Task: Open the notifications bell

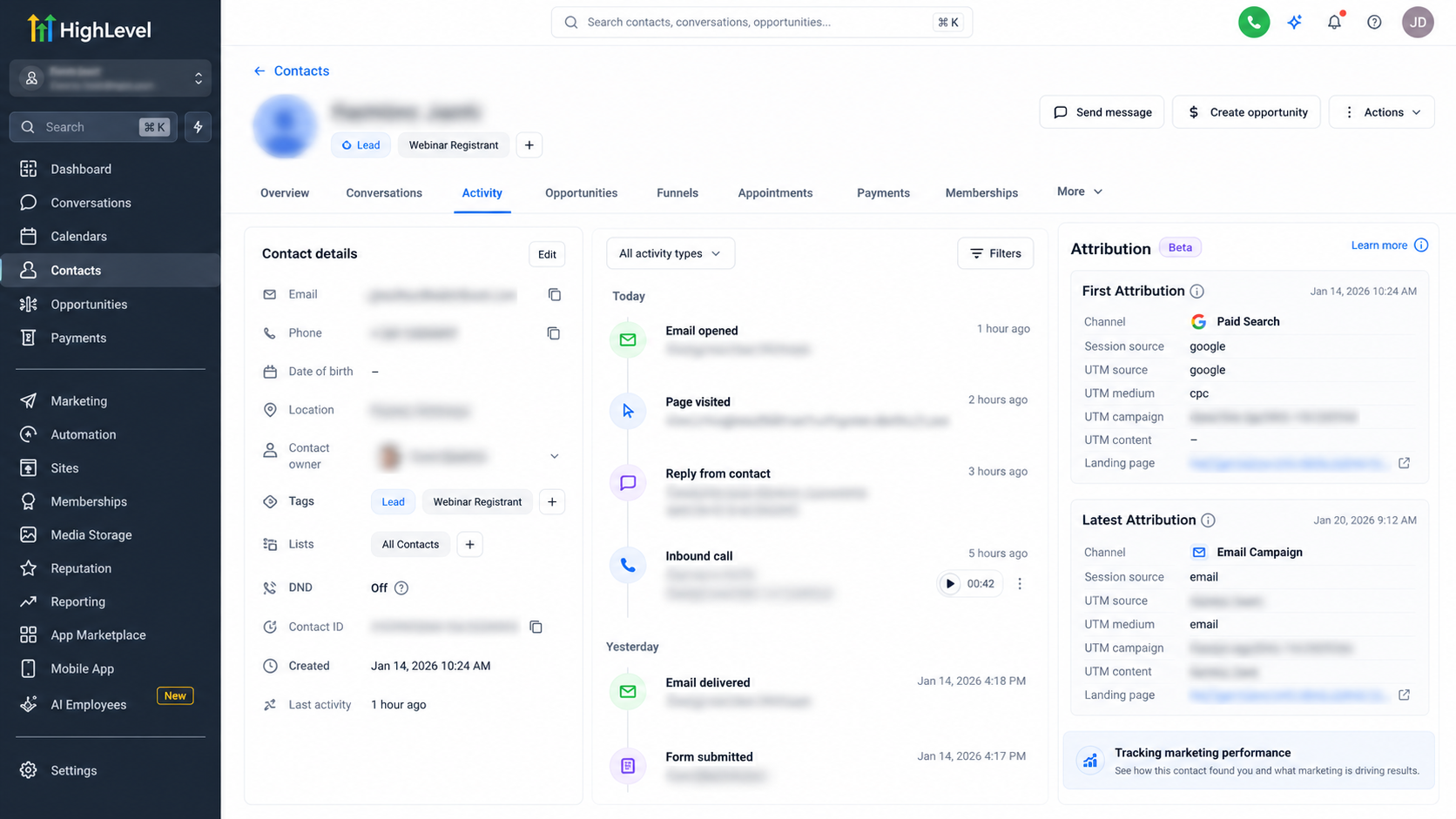Action: [x=1334, y=22]
